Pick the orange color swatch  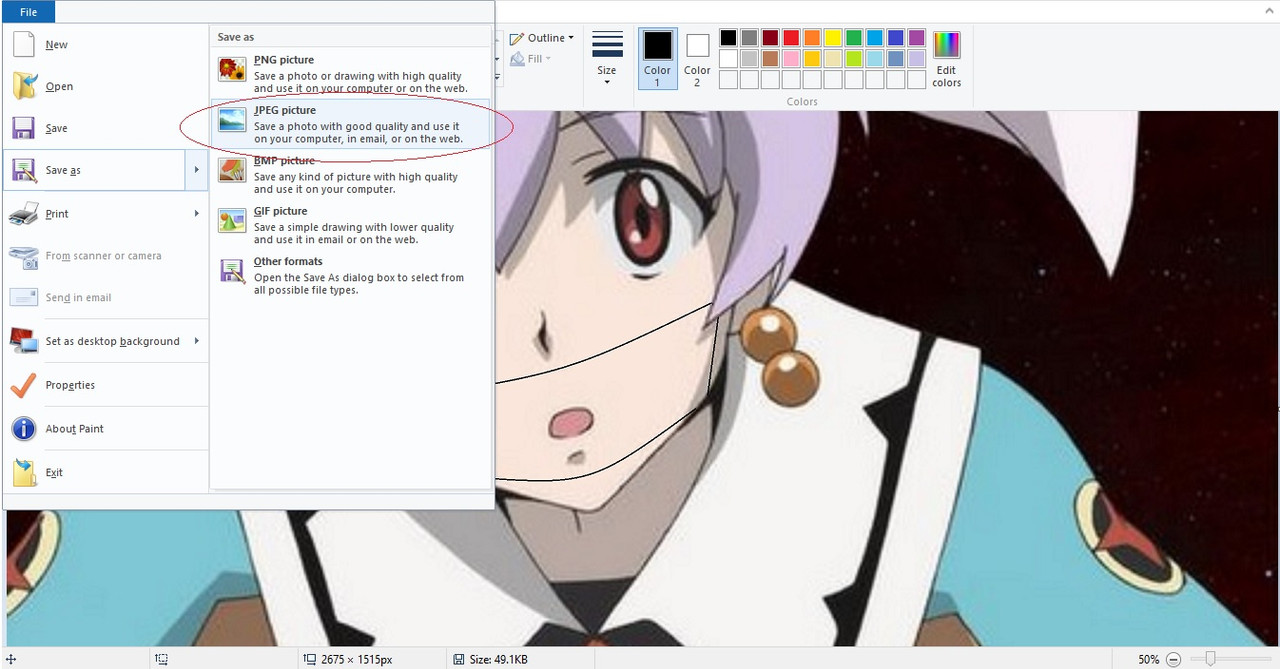point(812,38)
